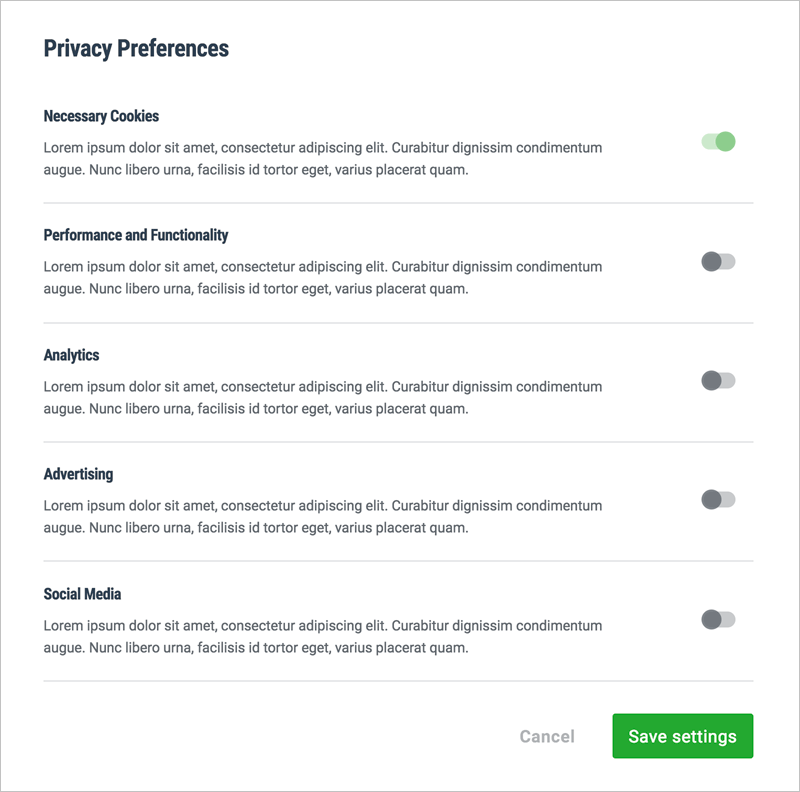Click the Cancel button
800x792 pixels.
coord(547,736)
